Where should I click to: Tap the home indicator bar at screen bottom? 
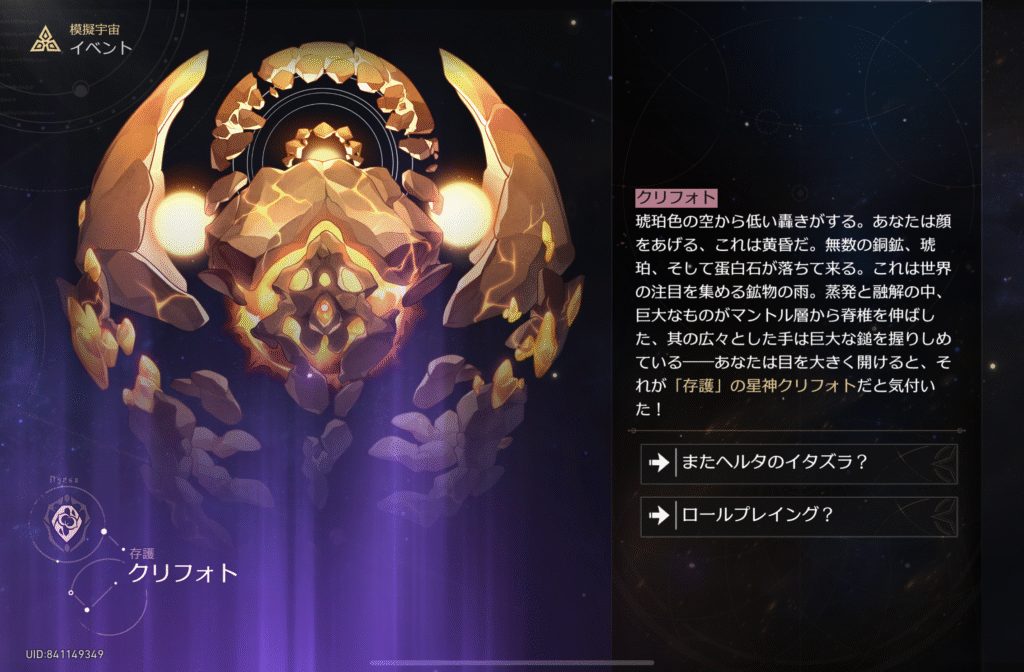511,663
